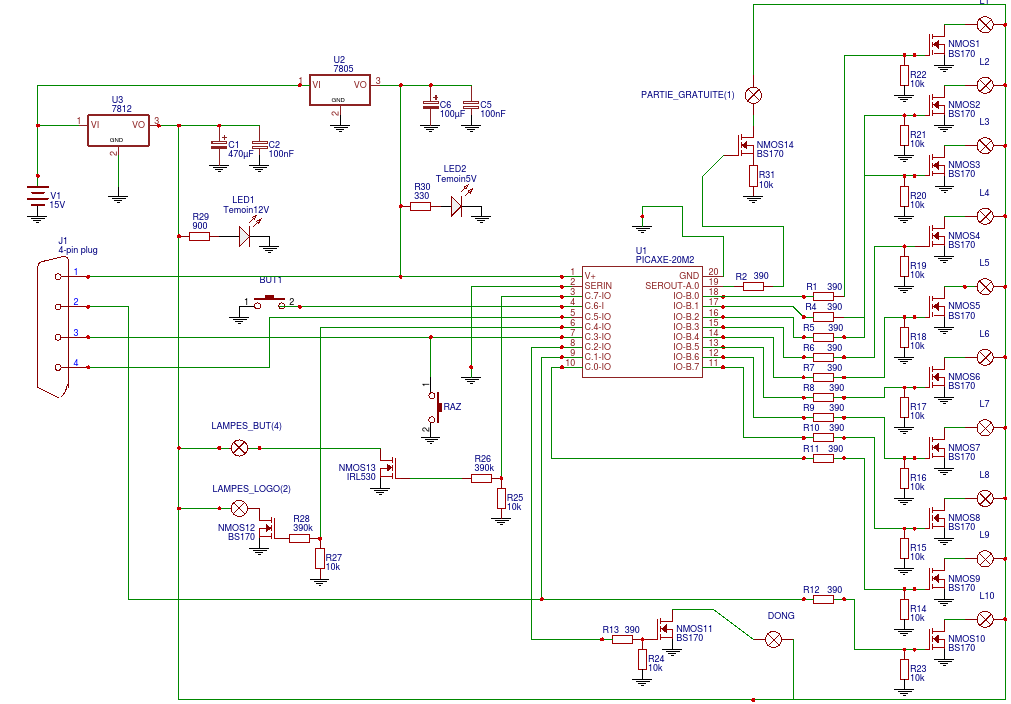Select resistor R28 390k
This screenshot has width=1011, height=704.
point(300,538)
